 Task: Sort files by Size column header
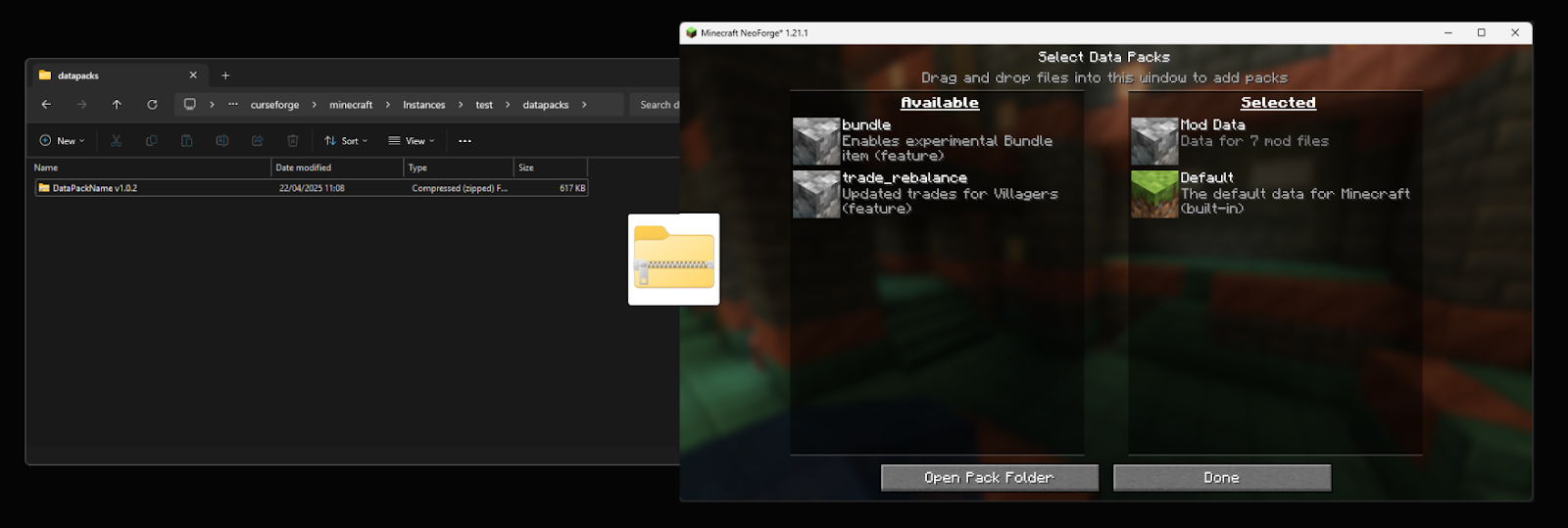click(551, 168)
